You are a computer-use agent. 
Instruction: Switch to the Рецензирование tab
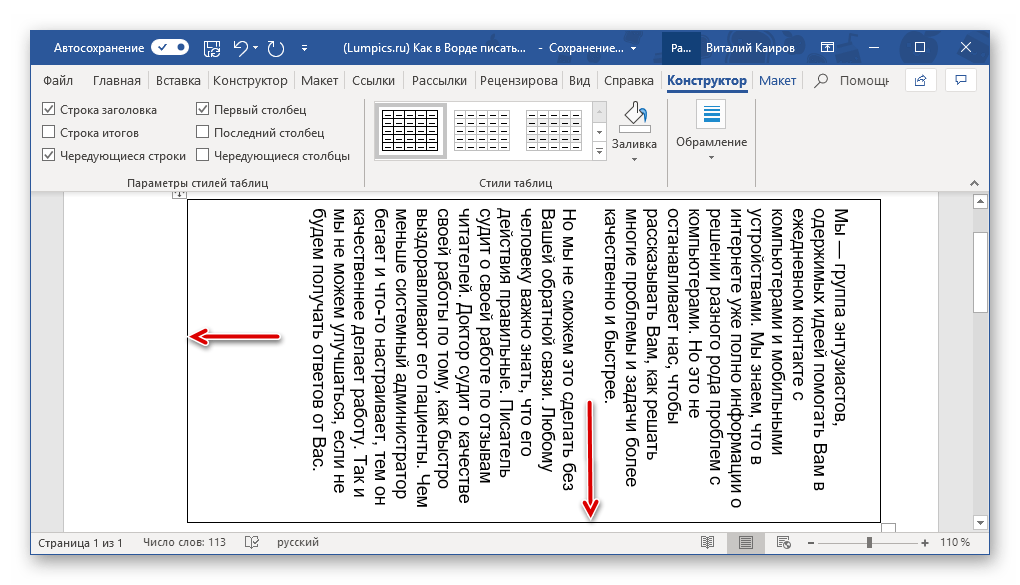click(518, 81)
